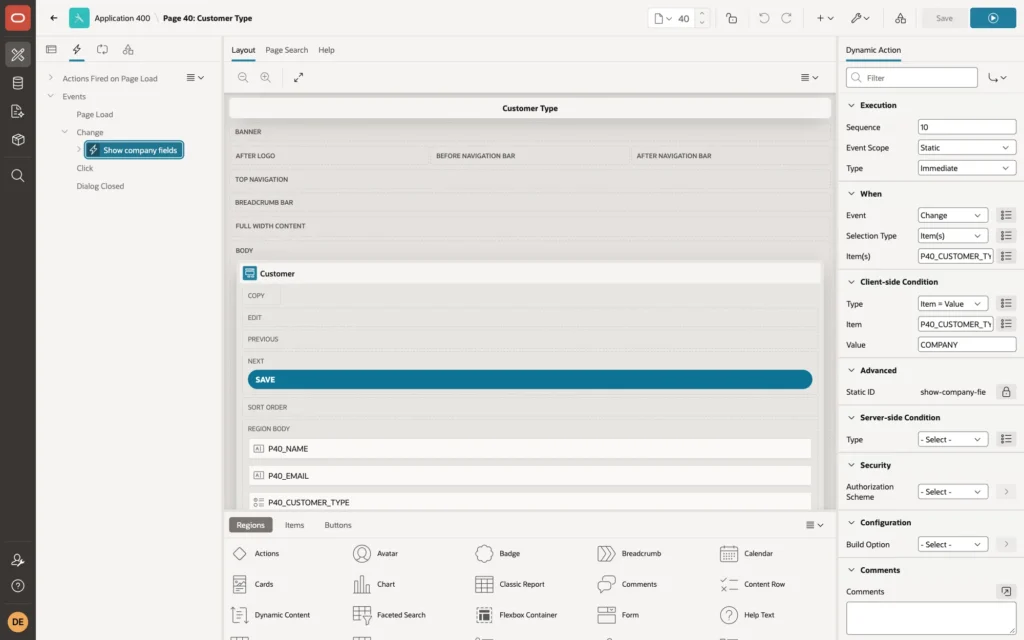Screen dimensions: 1024x640
Task: Select the Calendar region type
Action: 746,554
